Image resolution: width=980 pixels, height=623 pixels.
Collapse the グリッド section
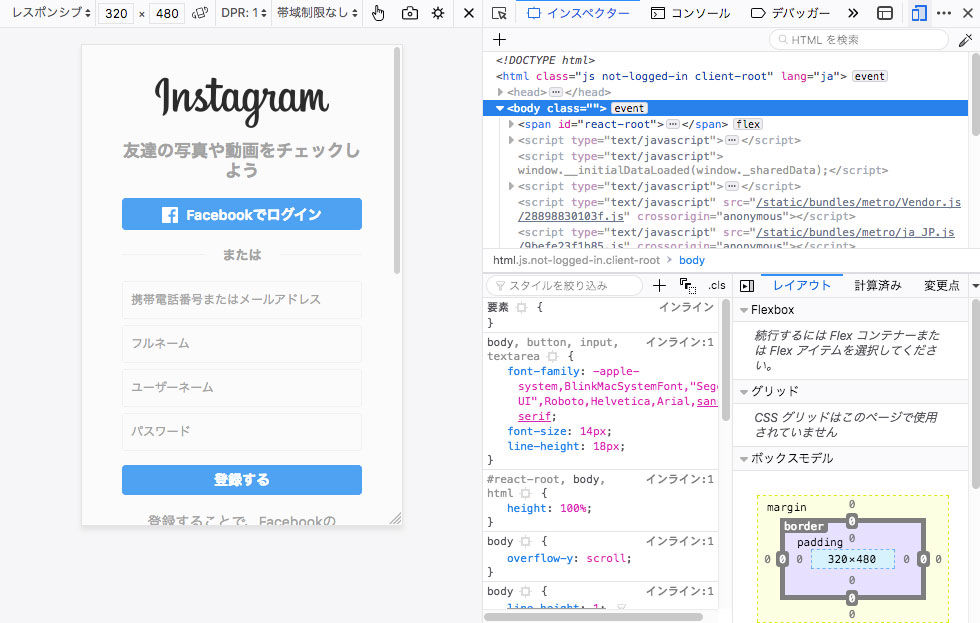(x=744, y=392)
